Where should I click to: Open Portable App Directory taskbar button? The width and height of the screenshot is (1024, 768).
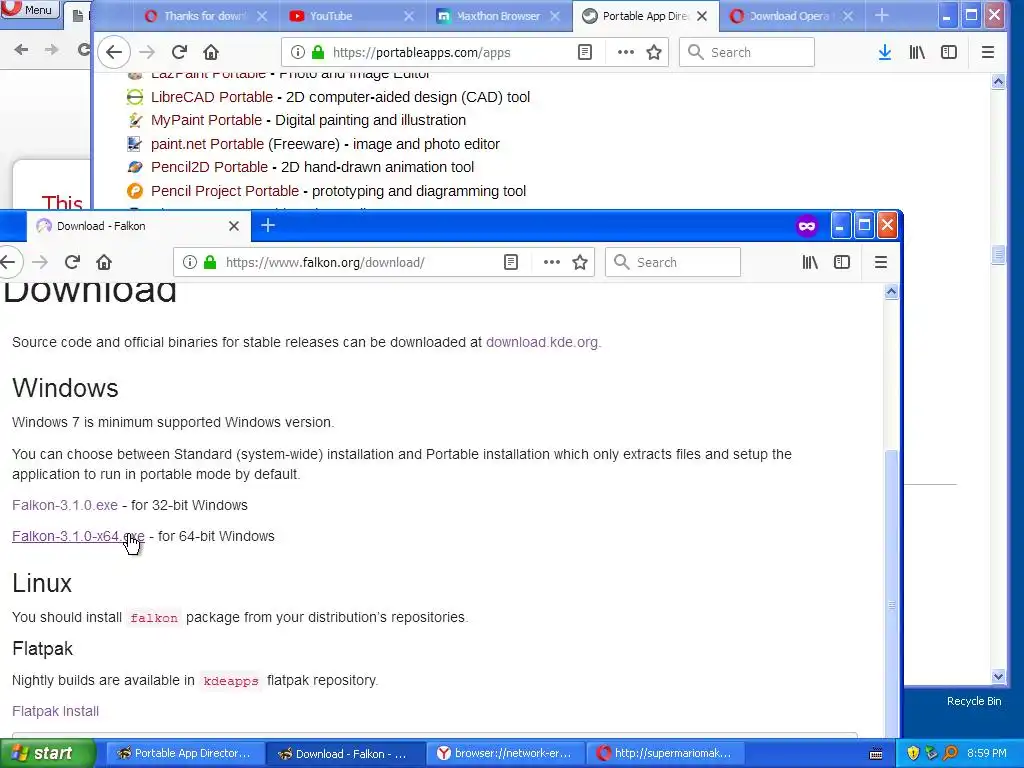(x=184, y=754)
